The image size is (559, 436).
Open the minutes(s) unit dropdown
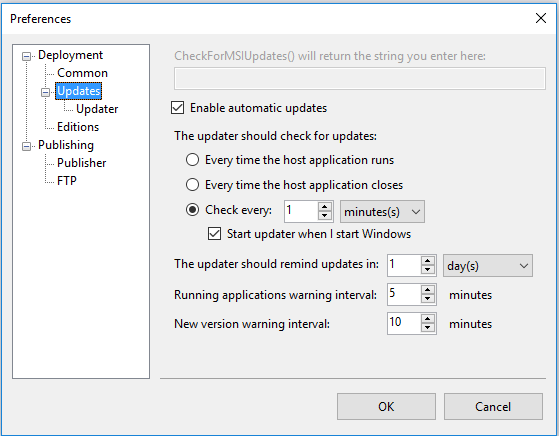[382, 212]
